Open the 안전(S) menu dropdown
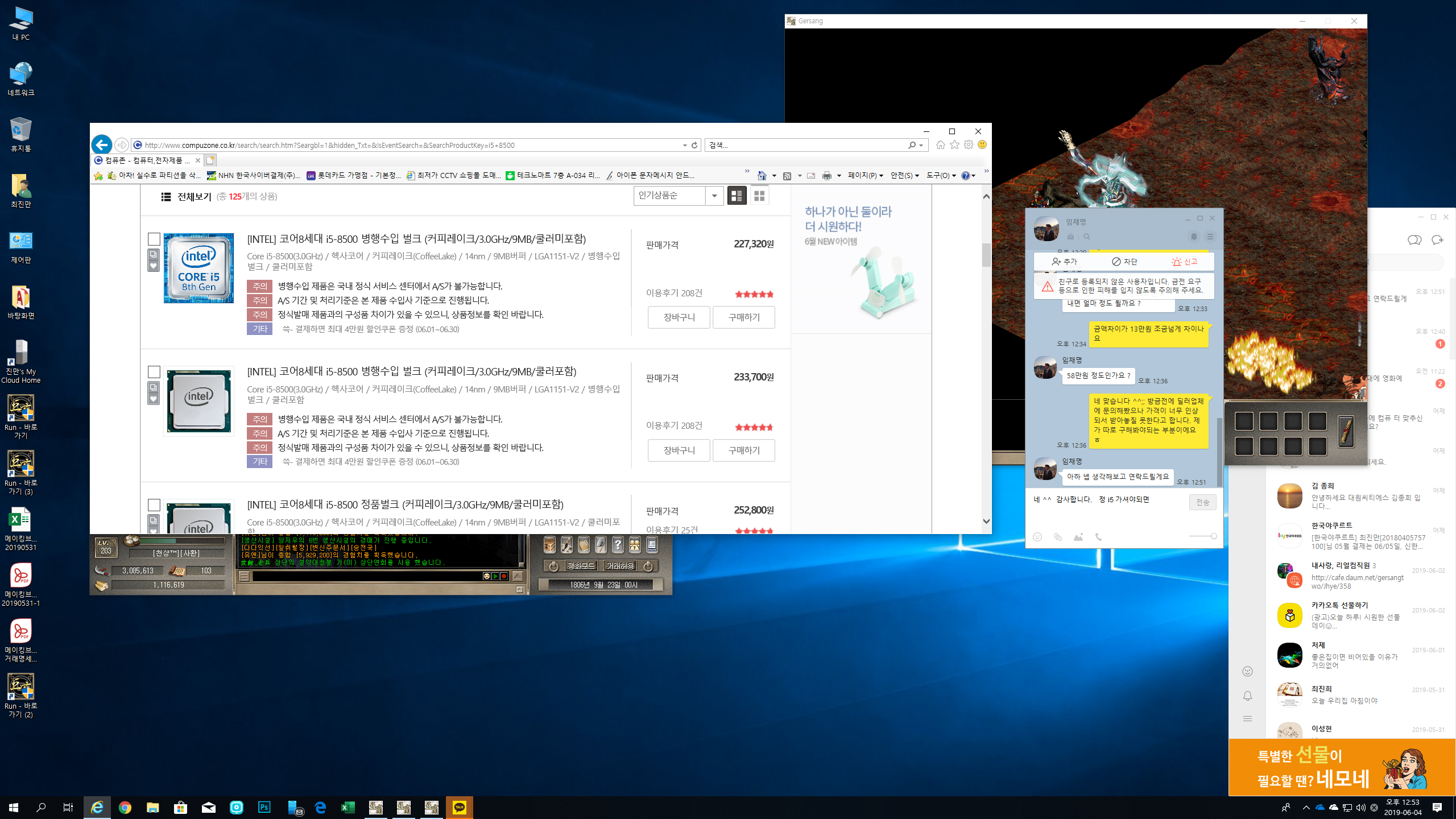Screen dimensions: 1456x819 905,176
